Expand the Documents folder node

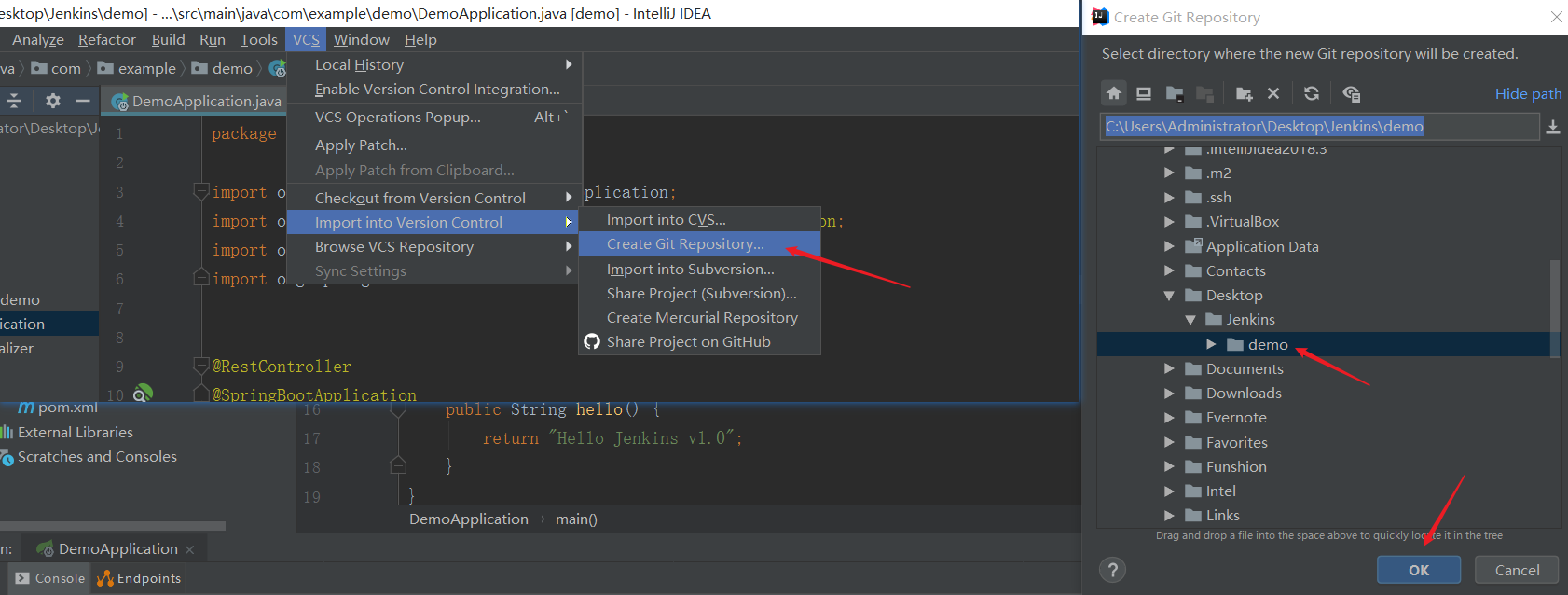tap(1169, 368)
